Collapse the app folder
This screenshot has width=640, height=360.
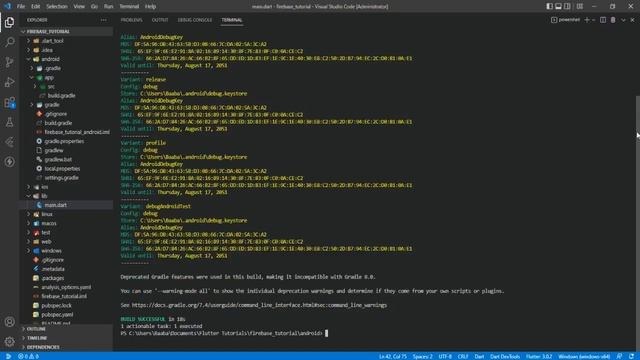tap(66, 77)
